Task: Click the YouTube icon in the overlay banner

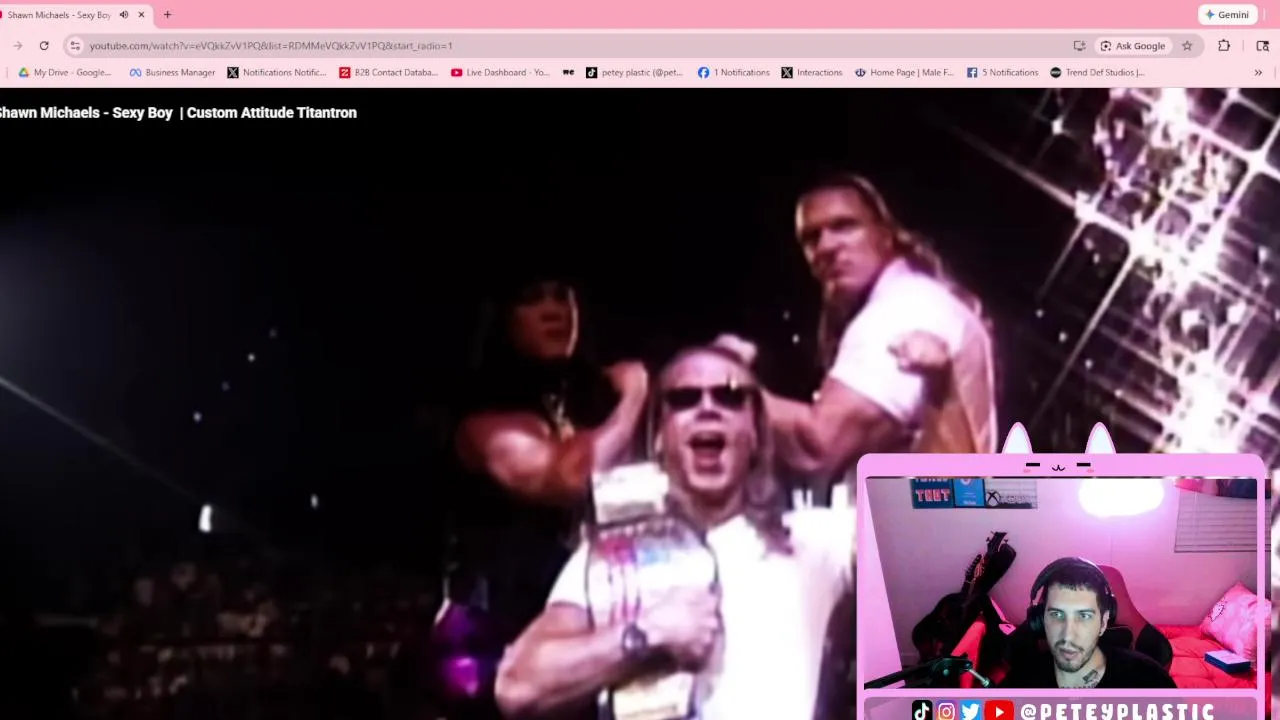Action: [998, 711]
